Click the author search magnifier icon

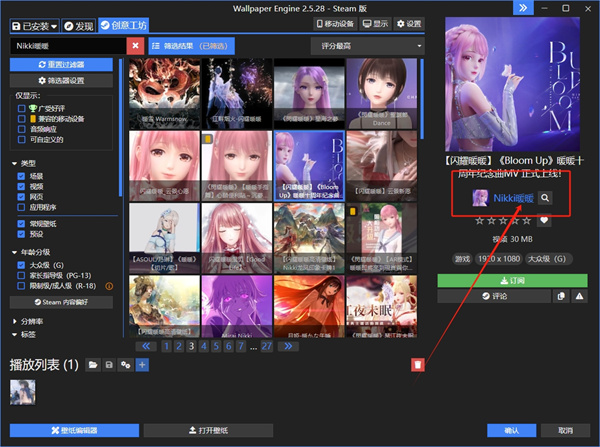click(x=545, y=198)
